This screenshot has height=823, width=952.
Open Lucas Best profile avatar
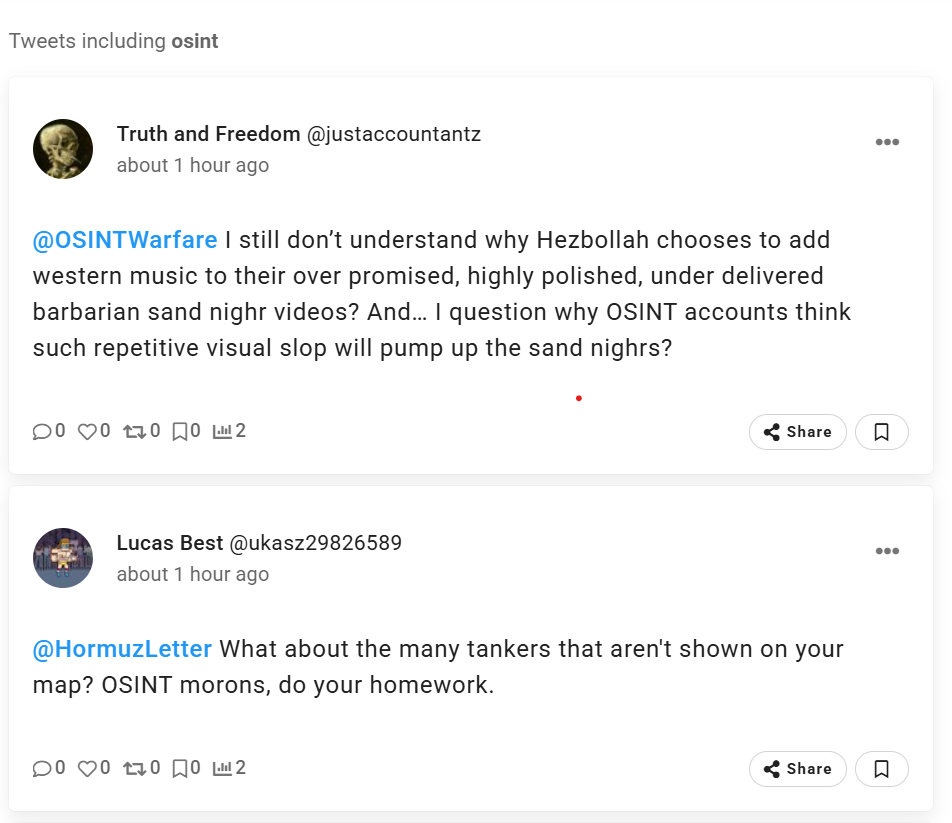(63, 558)
